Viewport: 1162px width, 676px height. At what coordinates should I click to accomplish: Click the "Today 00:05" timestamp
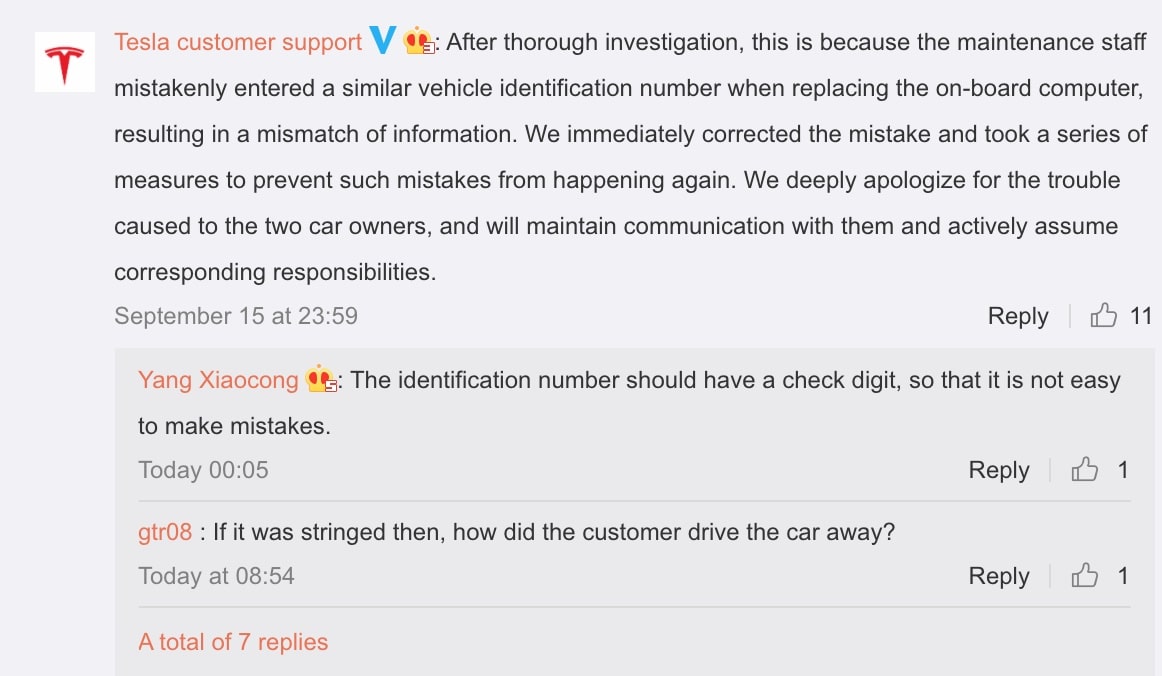click(203, 470)
